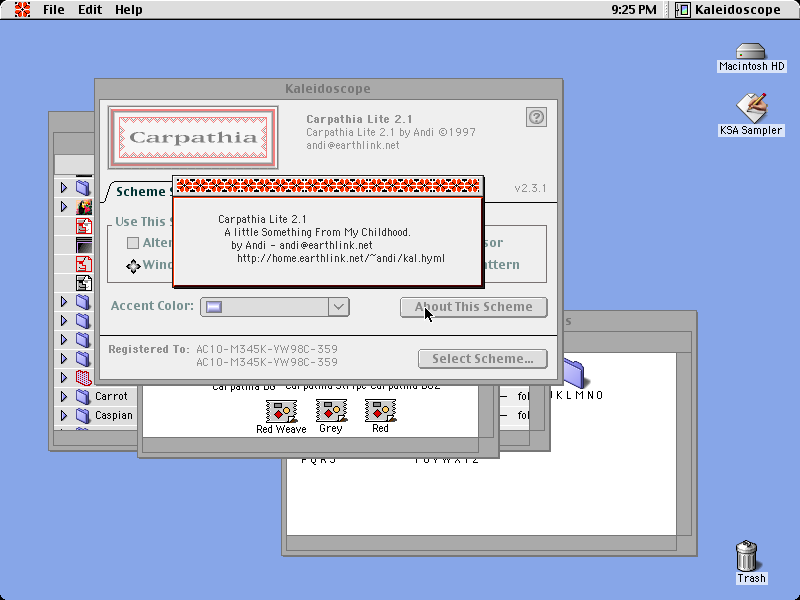Select the Carrot folder icon
The width and height of the screenshot is (800, 600).
coord(83,396)
